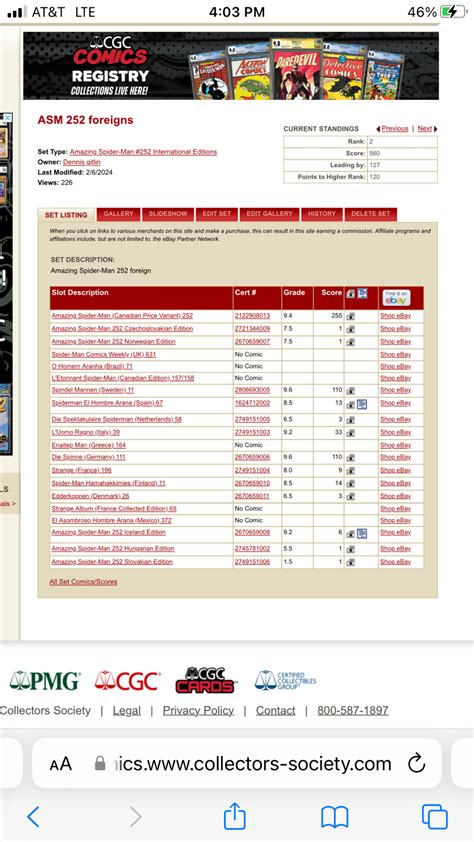Open the Edit Set tab
Viewport: 474px width, 842px height.
point(217,214)
